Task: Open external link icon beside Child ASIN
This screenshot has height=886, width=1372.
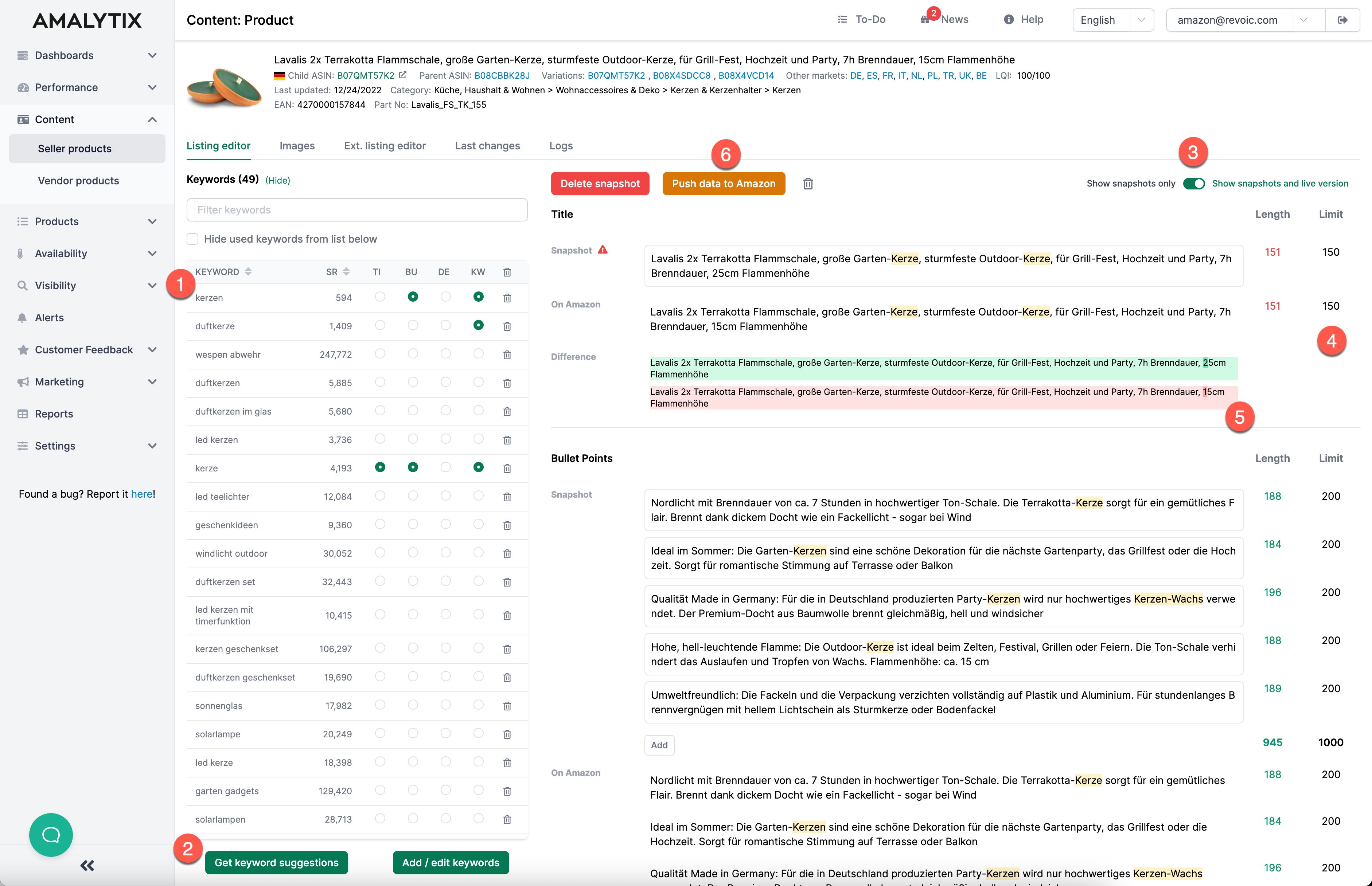Action: (403, 75)
